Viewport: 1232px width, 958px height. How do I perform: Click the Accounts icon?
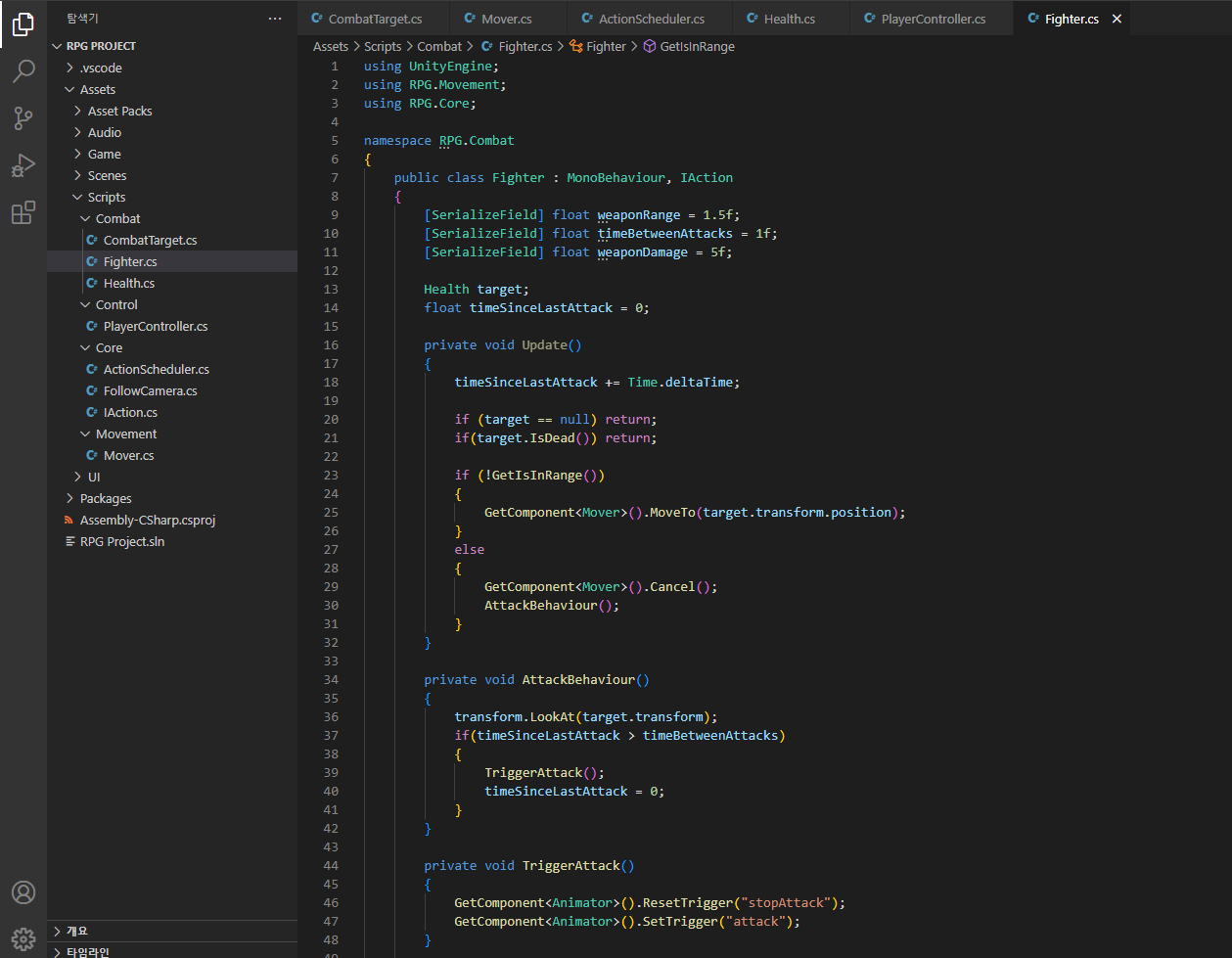click(x=23, y=892)
